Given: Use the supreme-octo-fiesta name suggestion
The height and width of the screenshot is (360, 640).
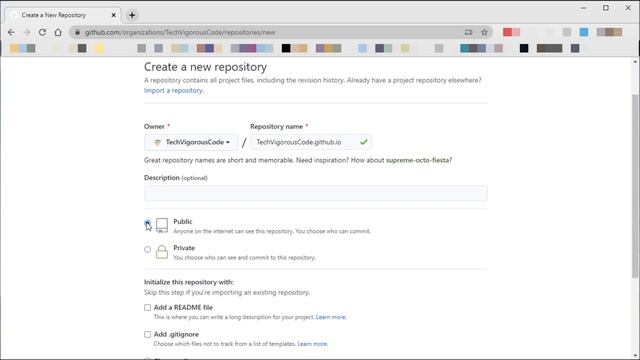Looking at the screenshot, I should tap(418, 160).
